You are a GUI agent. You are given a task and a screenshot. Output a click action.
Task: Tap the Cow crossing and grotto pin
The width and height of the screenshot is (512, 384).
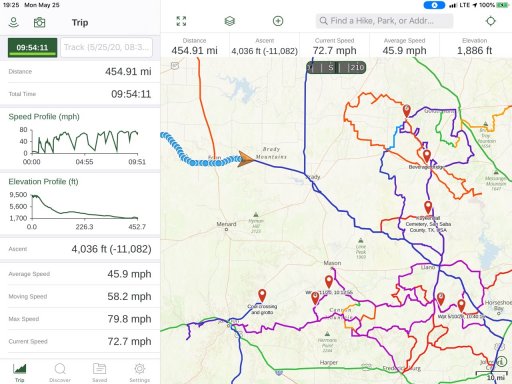point(262,295)
